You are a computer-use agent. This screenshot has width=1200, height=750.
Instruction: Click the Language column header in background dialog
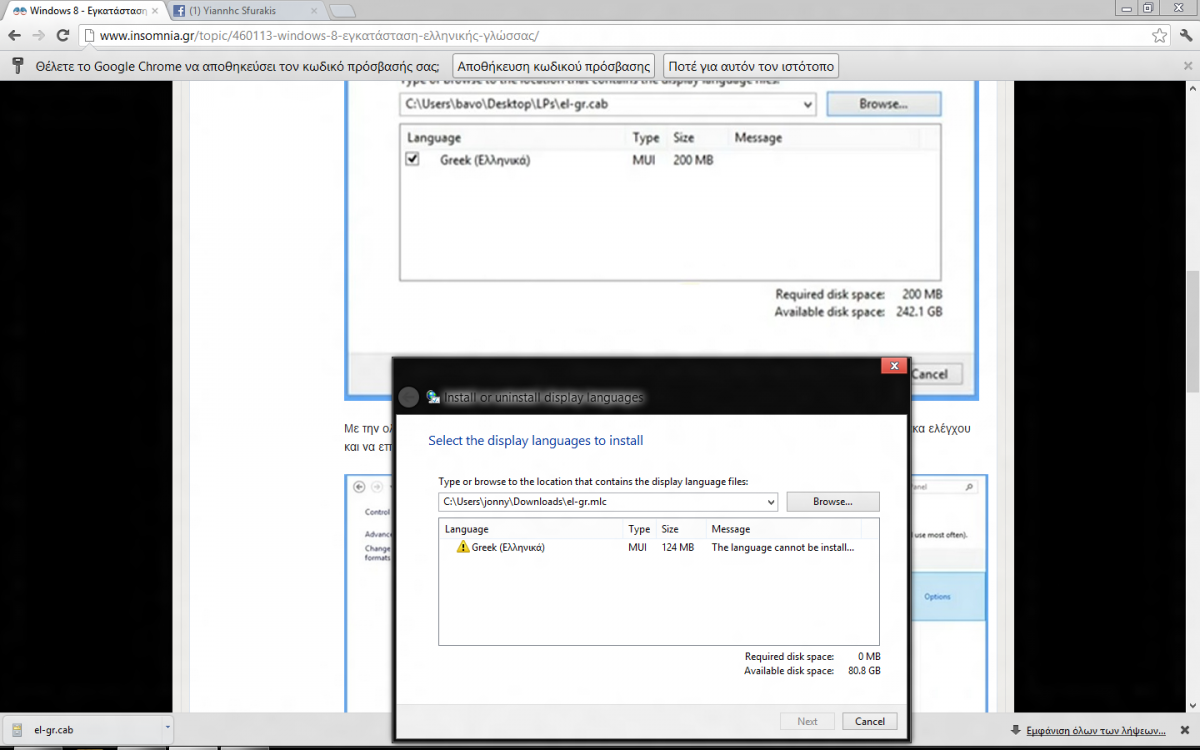click(x=434, y=138)
